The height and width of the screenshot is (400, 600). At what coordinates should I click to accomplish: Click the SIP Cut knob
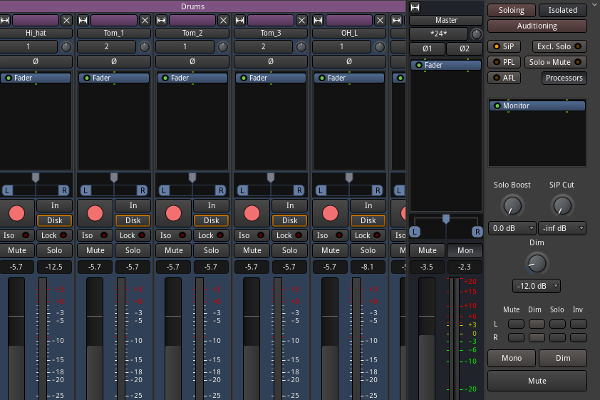coord(562,206)
